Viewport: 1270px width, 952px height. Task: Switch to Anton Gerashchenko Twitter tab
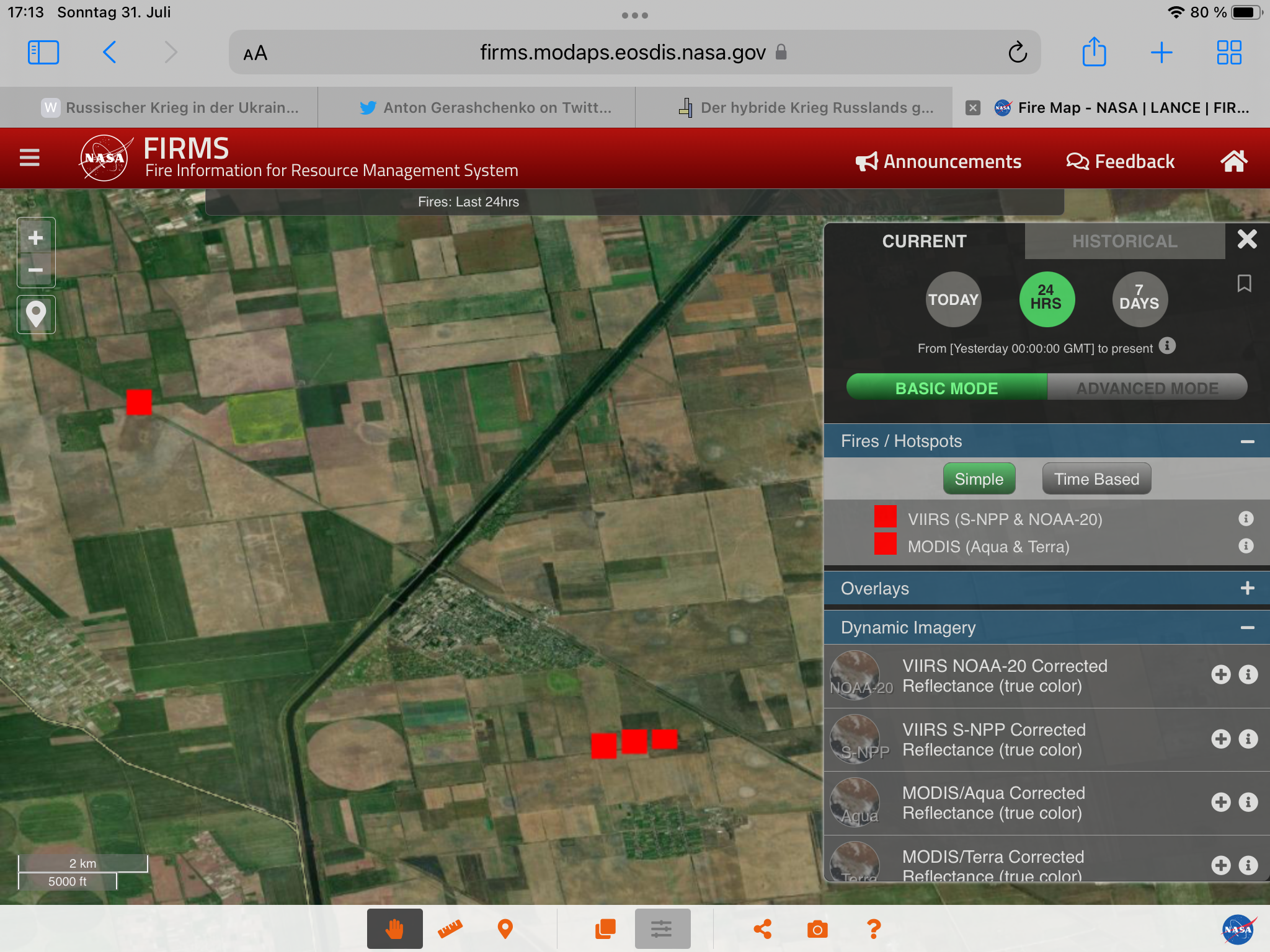476,107
